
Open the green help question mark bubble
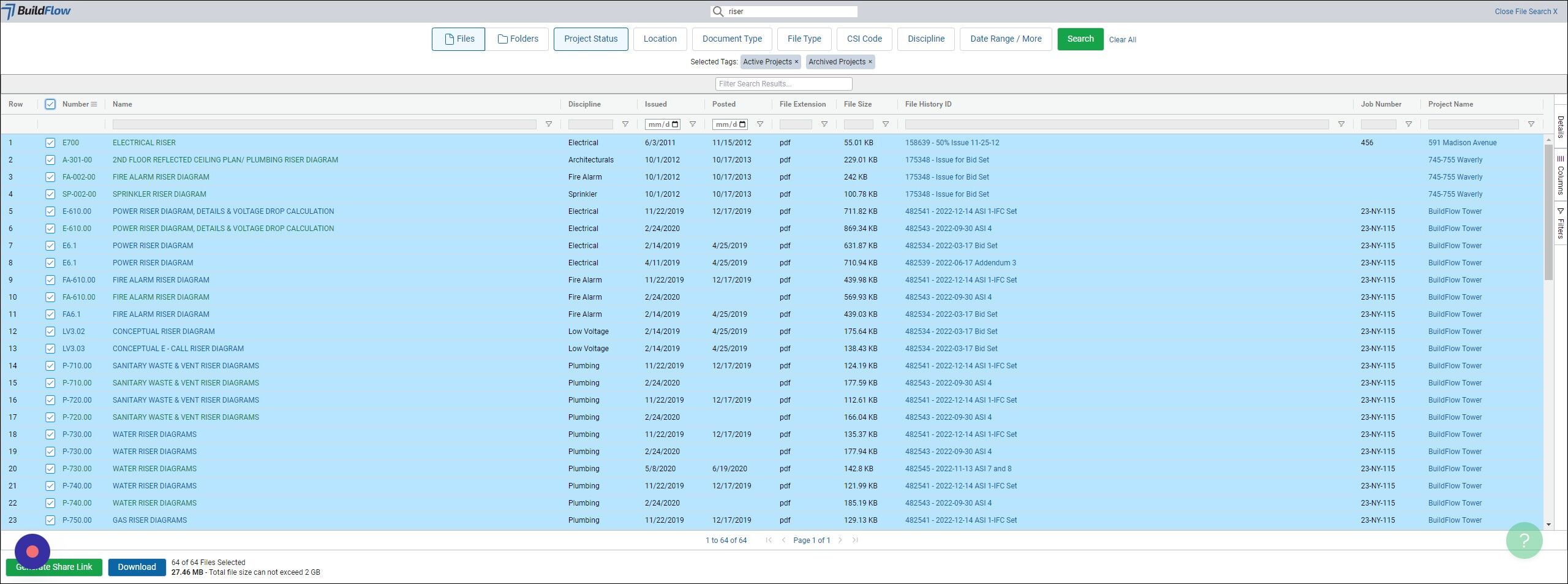pos(1523,540)
